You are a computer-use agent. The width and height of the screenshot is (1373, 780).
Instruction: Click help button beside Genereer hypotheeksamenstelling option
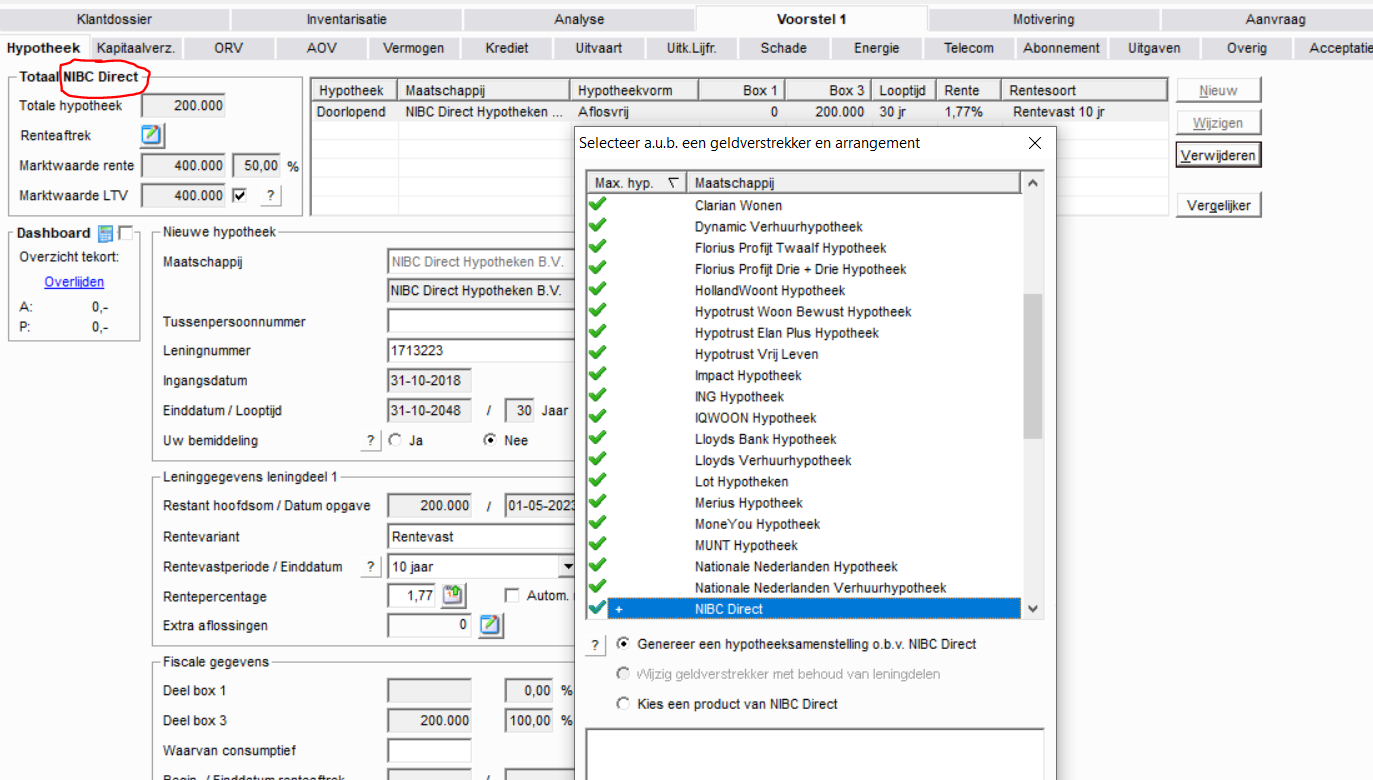pos(596,645)
